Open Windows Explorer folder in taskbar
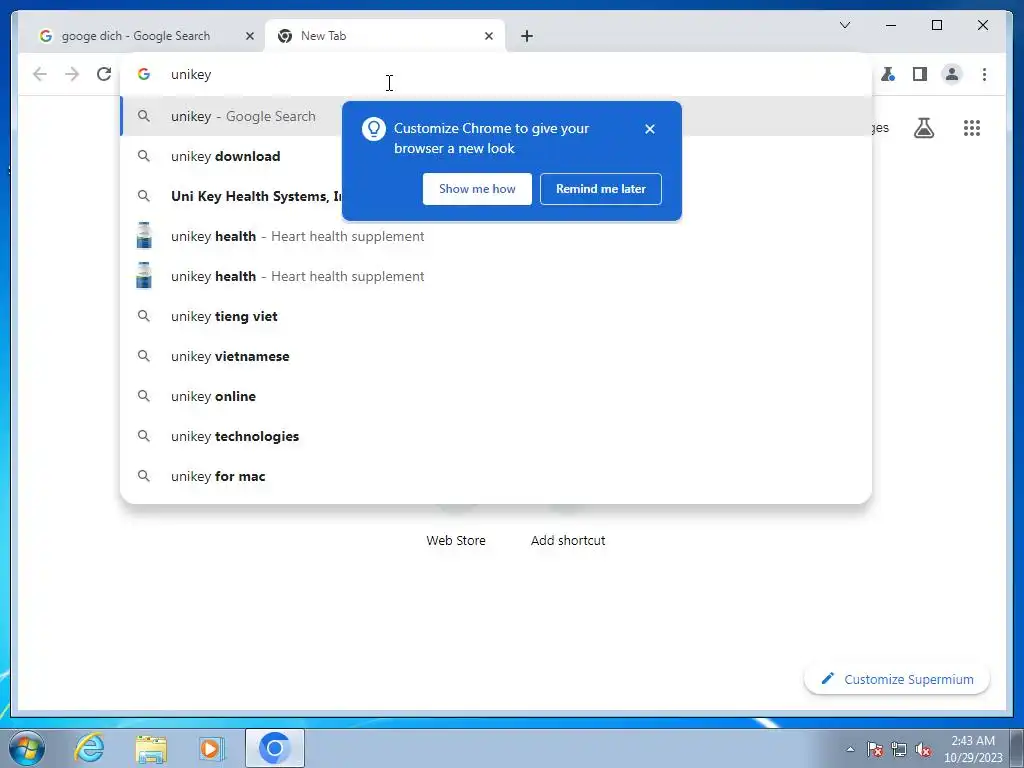 [x=151, y=748]
